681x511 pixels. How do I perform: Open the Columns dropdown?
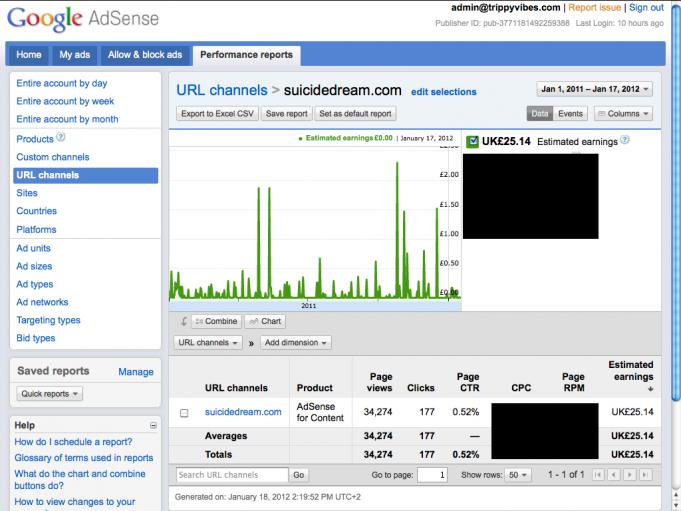623,114
